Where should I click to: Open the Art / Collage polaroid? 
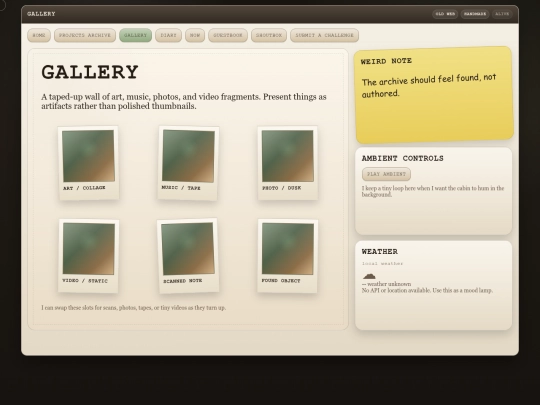(x=89, y=163)
